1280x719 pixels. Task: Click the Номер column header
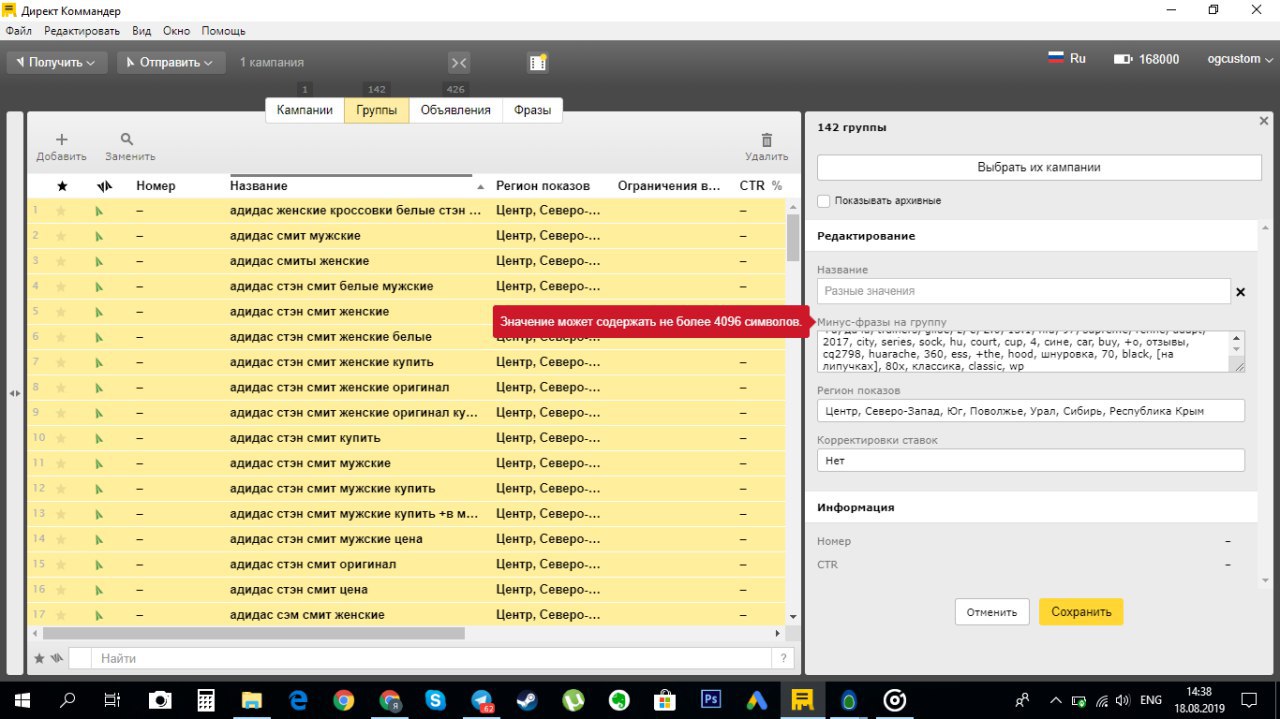click(156, 186)
